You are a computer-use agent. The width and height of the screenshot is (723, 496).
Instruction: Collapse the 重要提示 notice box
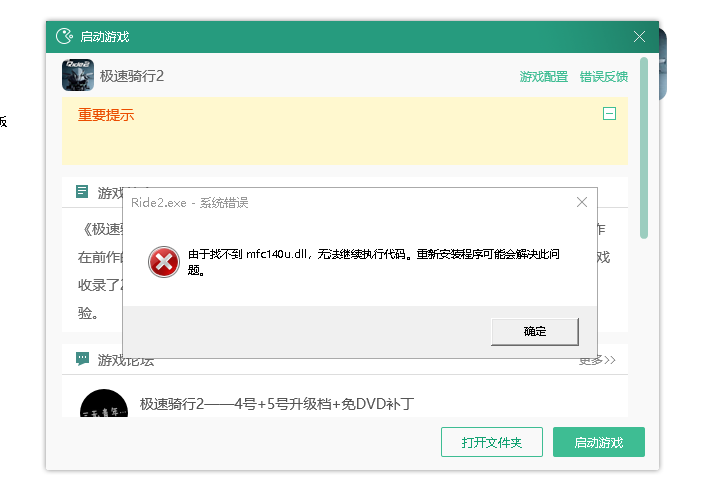tap(609, 113)
